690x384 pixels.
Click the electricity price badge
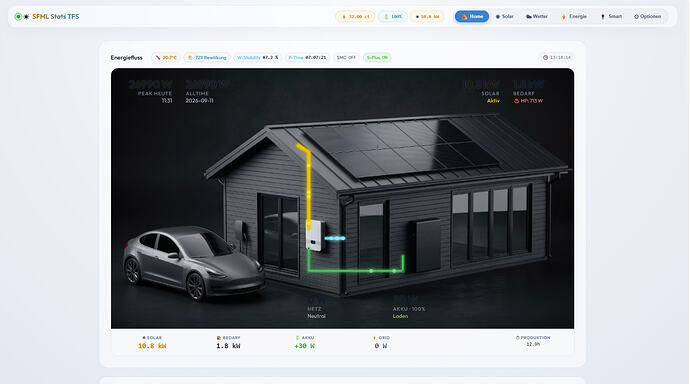(355, 17)
